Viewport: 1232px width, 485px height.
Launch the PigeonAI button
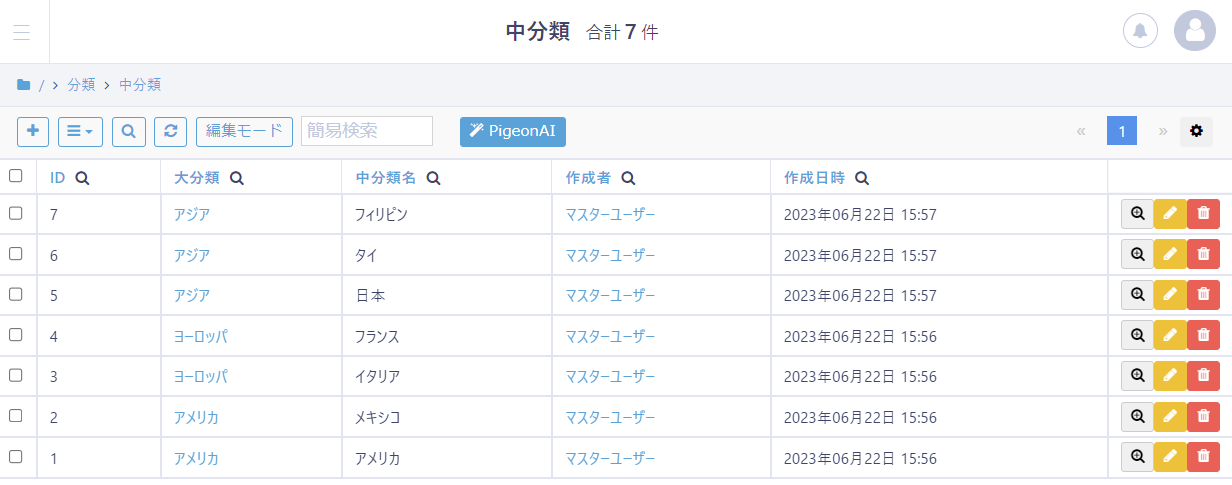pyautogui.click(x=513, y=131)
